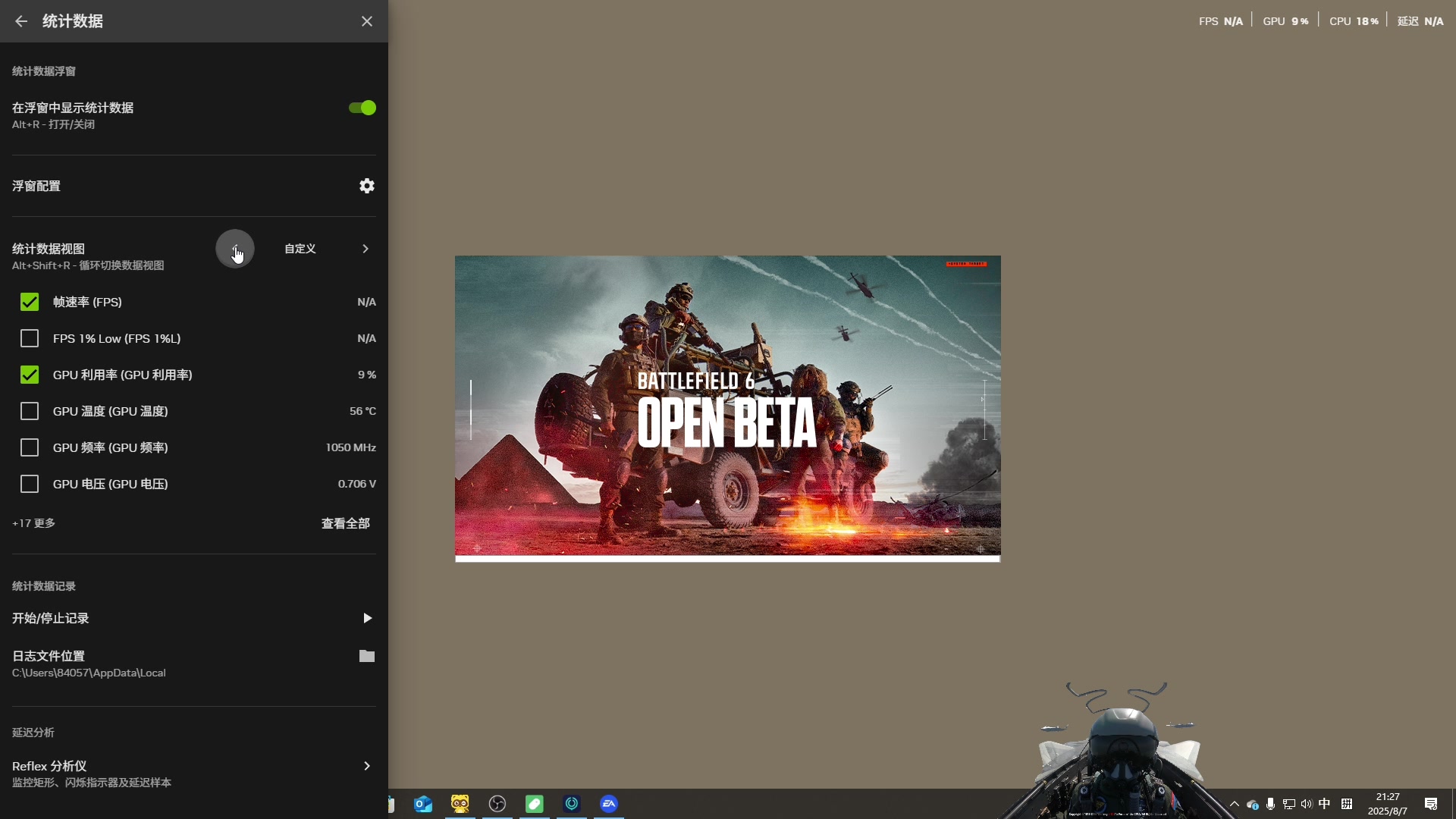Open the teal circular app in taskbar
Viewport: 1456px width, 819px height.
572,804
